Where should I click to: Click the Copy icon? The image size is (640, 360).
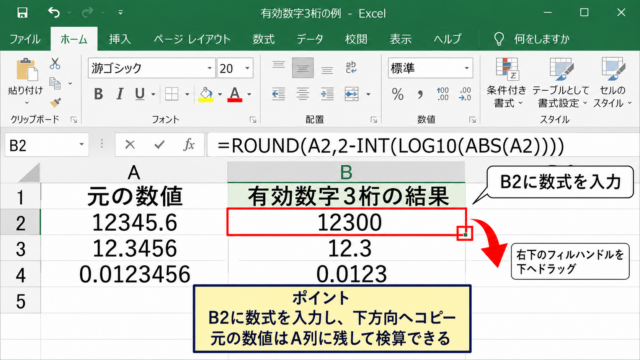coord(55,83)
